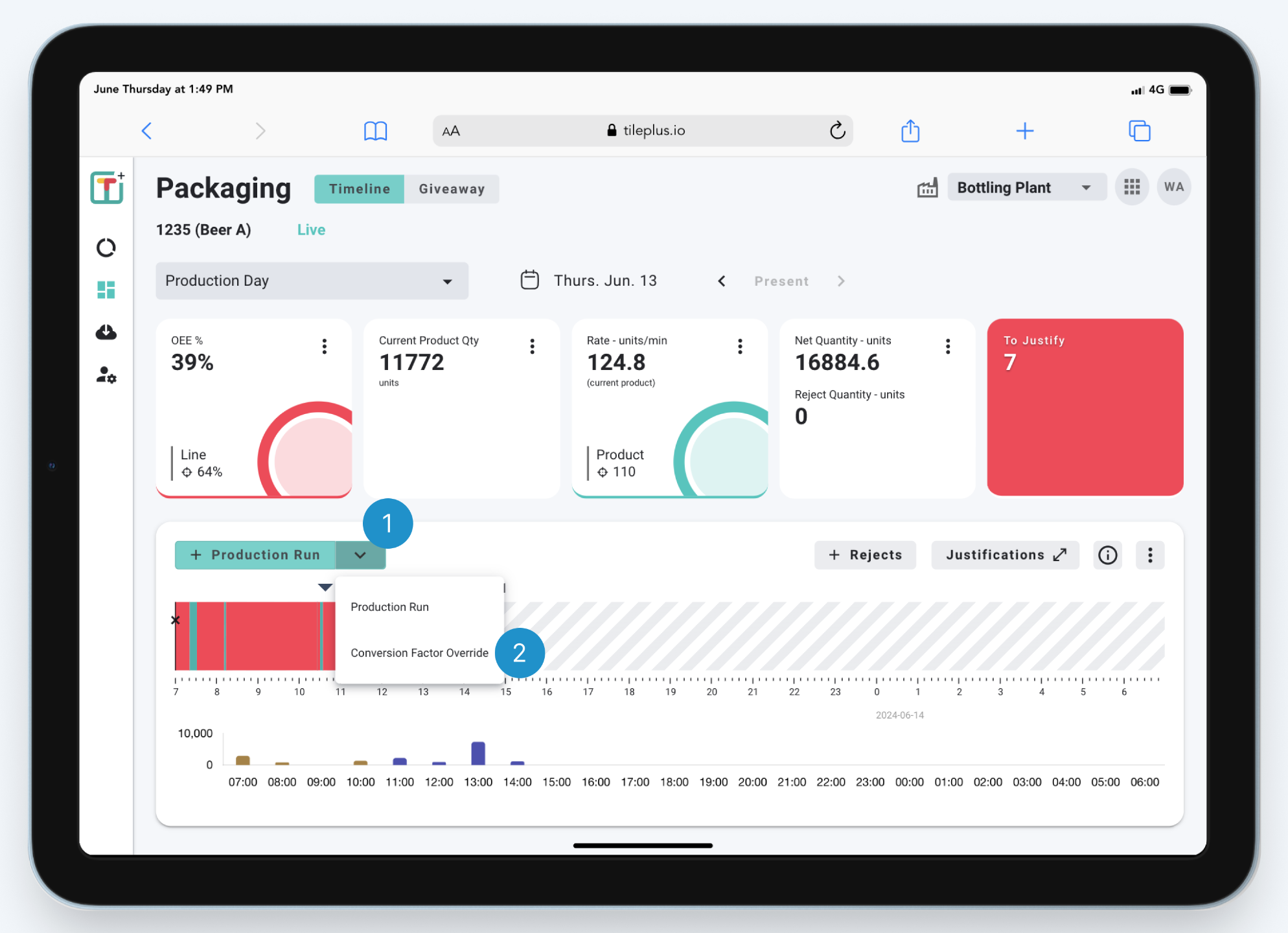Open the apps grid icon
The image size is (1288, 933).
1131,187
